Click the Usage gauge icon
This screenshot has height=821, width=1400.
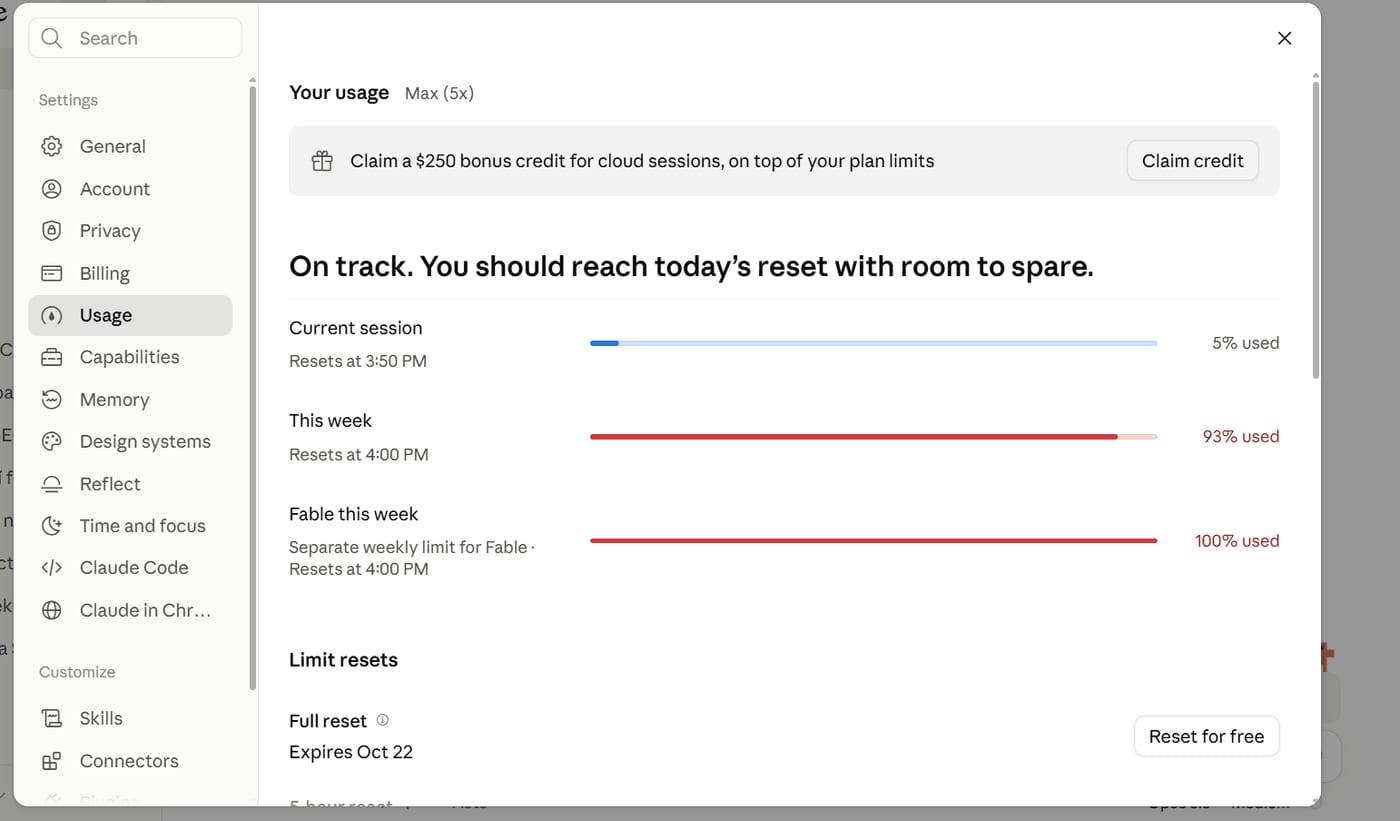click(x=51, y=315)
